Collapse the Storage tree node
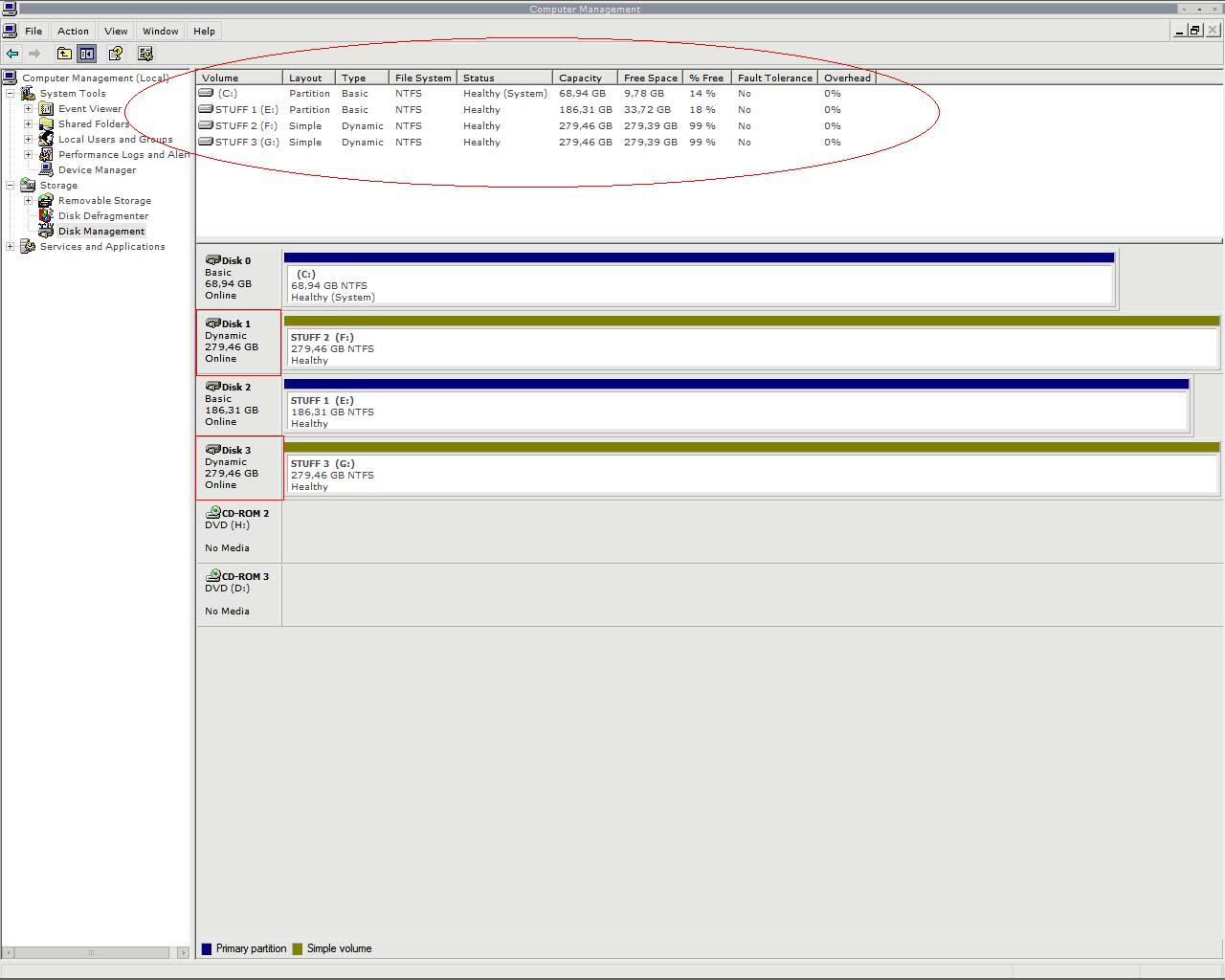1225x980 pixels. (x=10, y=185)
